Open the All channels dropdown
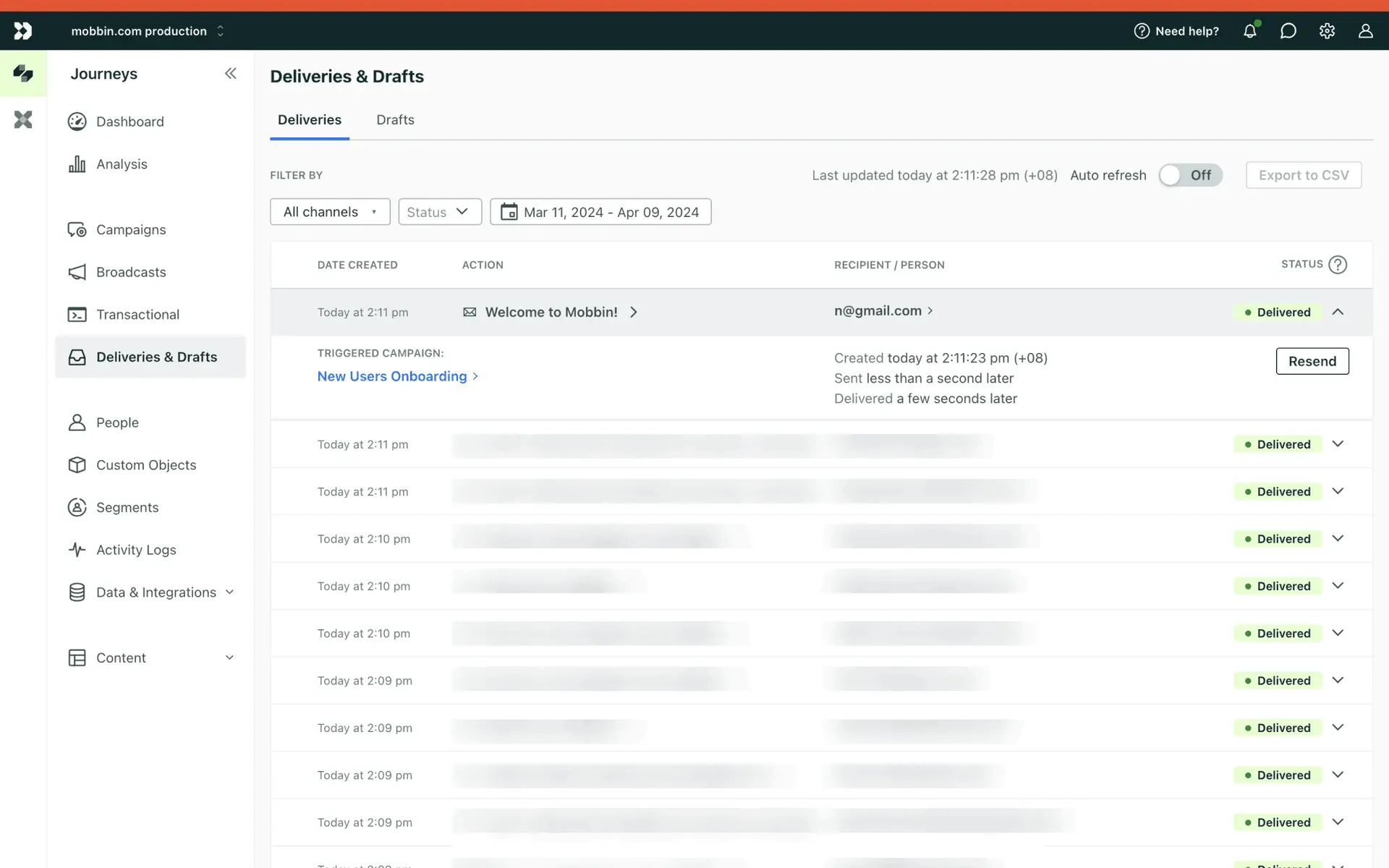The image size is (1389, 868). click(x=330, y=212)
